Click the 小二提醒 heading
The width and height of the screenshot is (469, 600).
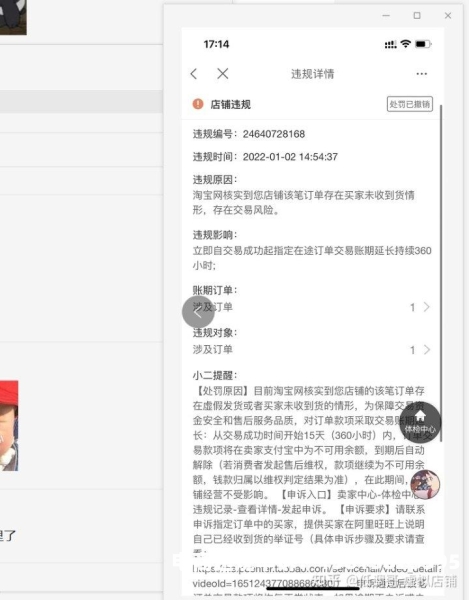coord(215,375)
